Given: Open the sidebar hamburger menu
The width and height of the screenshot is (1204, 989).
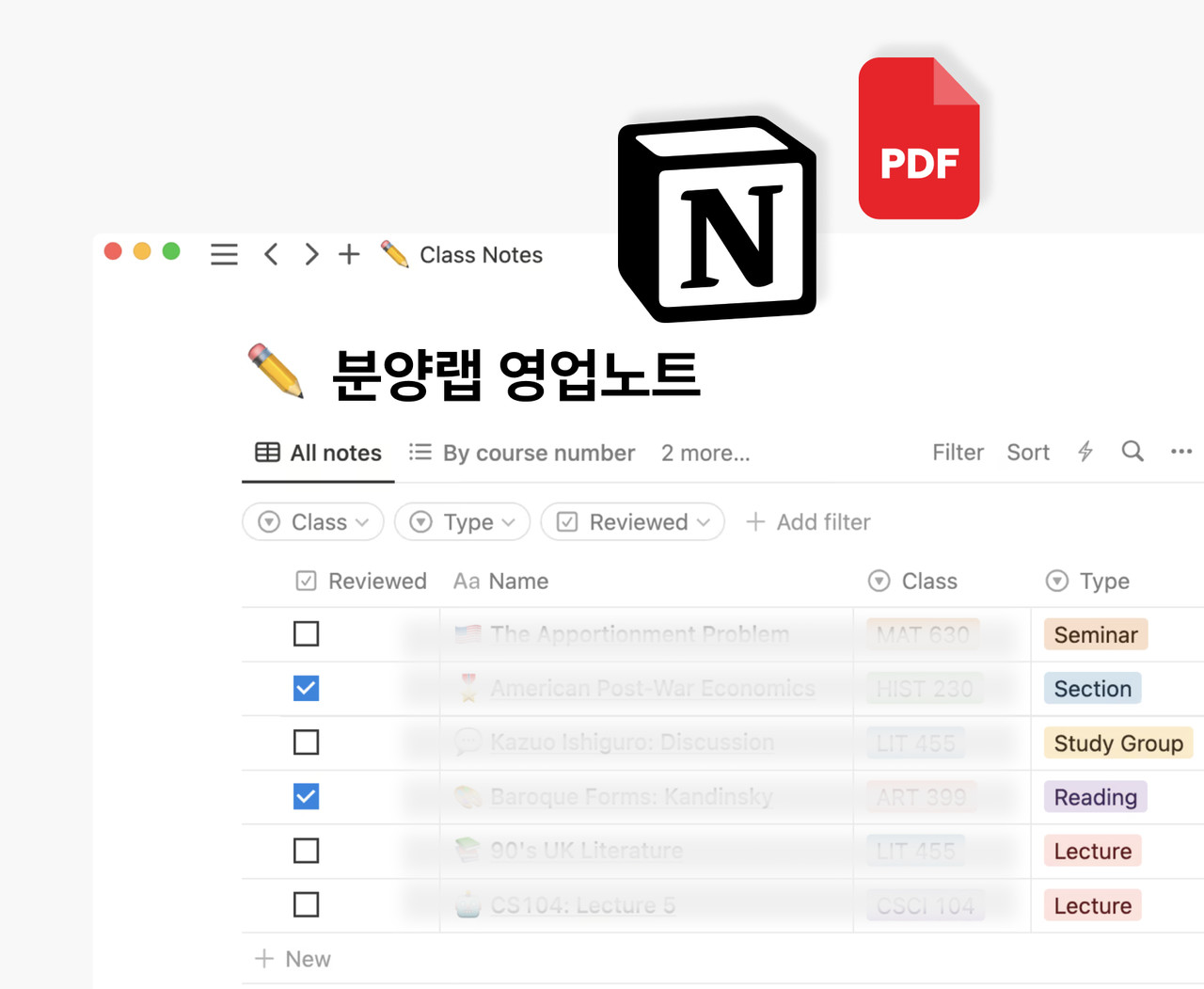Looking at the screenshot, I should (224, 254).
